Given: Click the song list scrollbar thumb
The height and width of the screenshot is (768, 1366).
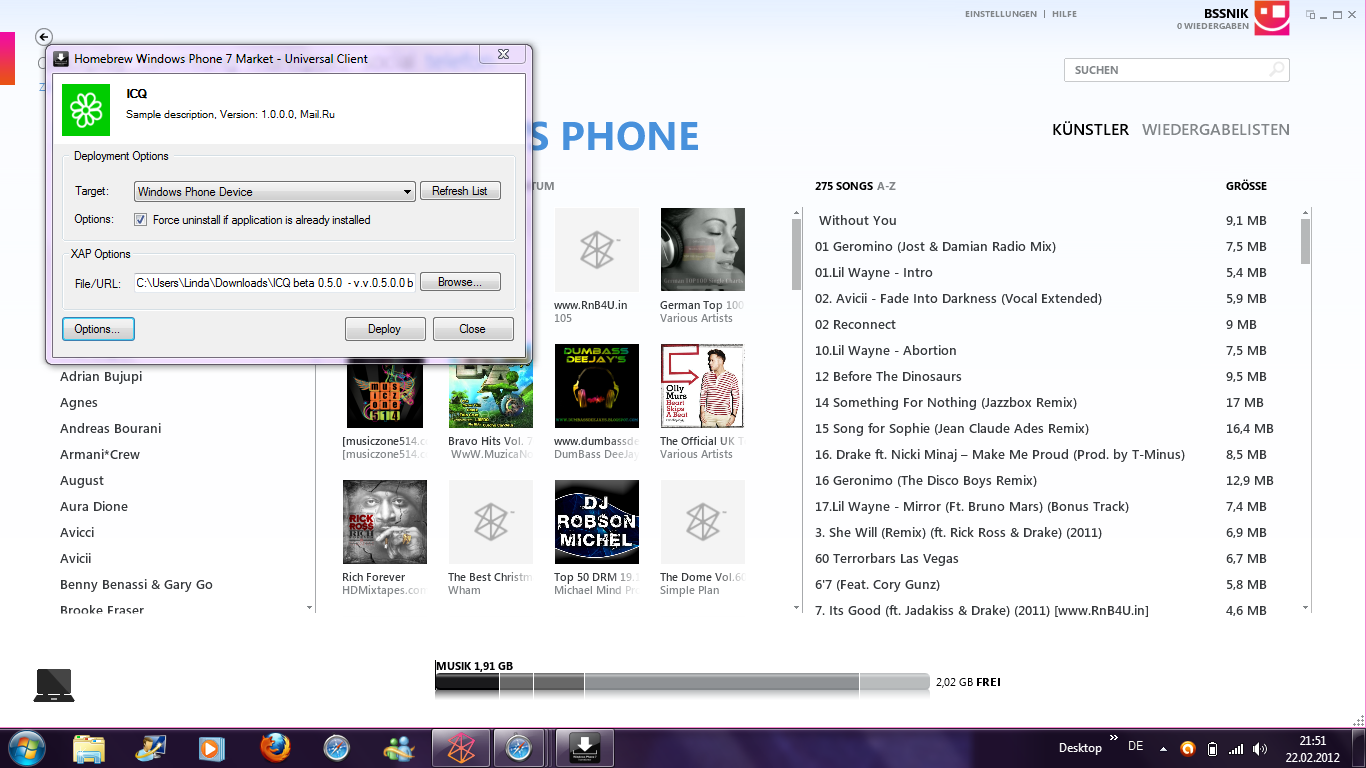Looking at the screenshot, I should [1305, 241].
